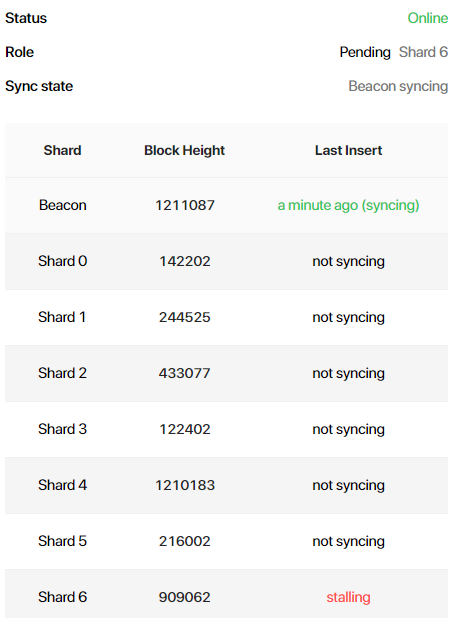
Task: Click Shard 6 block height 909062
Action: pos(185,597)
